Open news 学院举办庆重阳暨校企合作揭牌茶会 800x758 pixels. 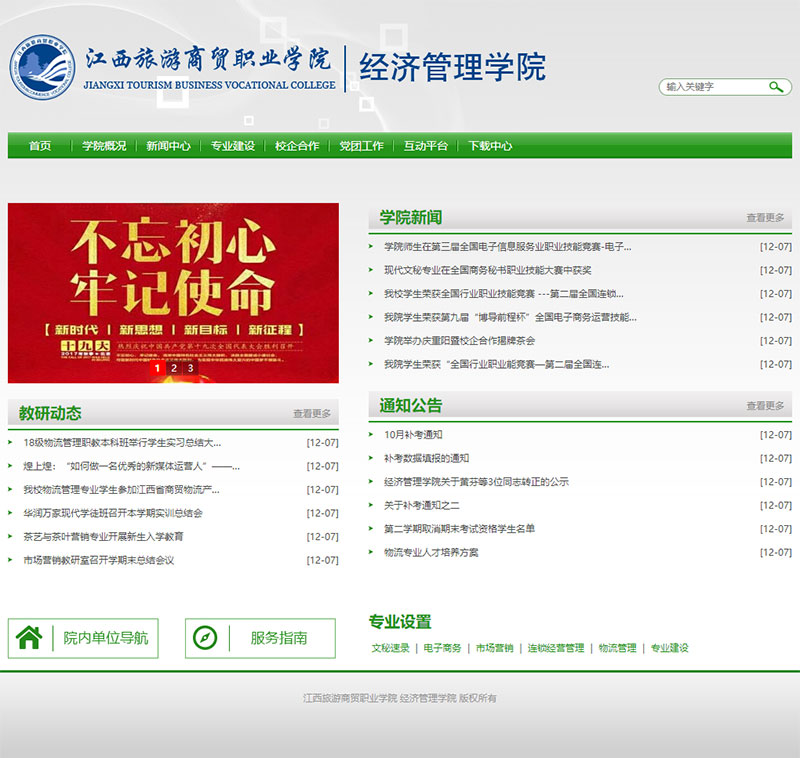459,341
